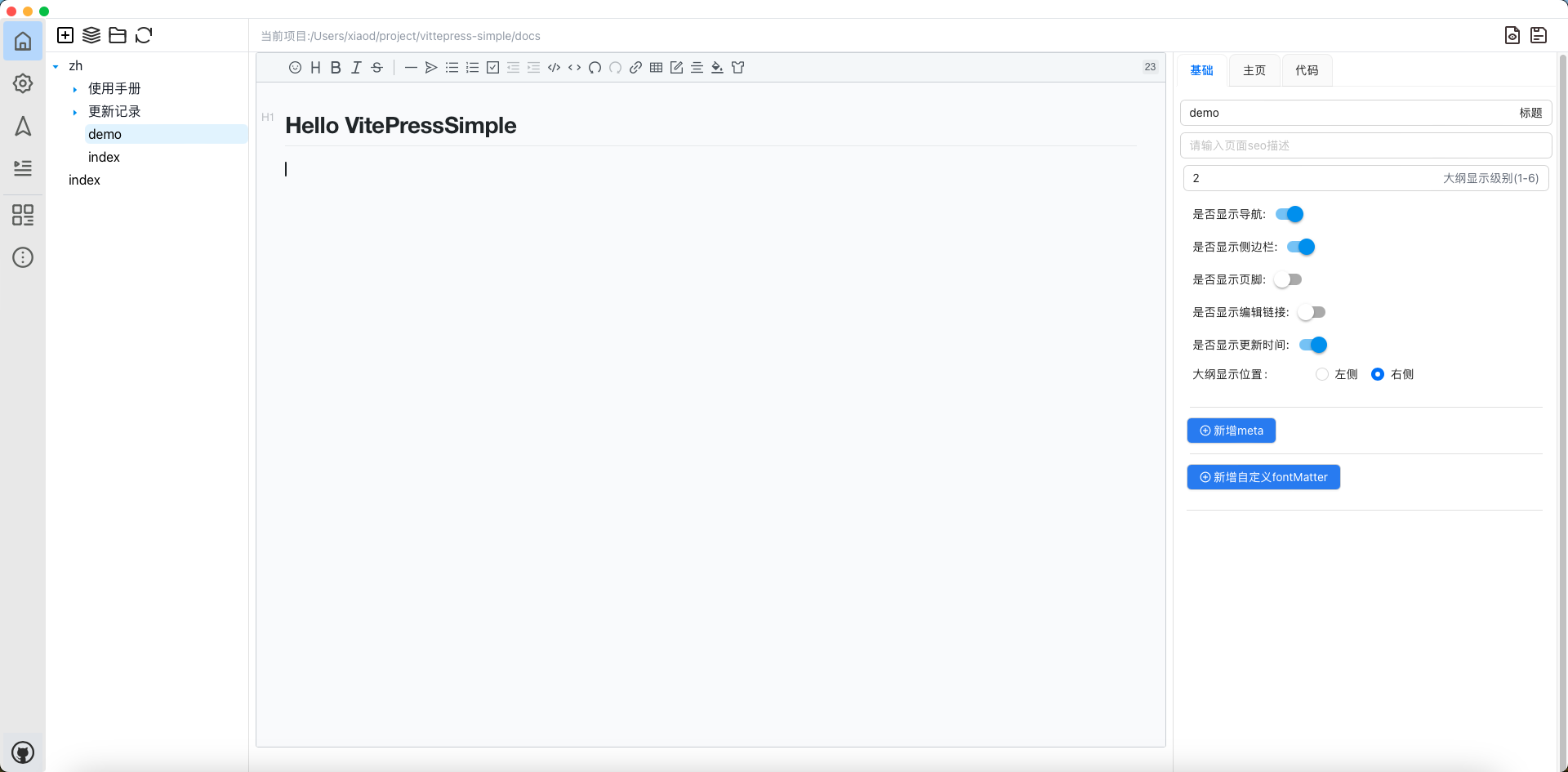Create an ordered numbered list
The width and height of the screenshot is (1568, 772).
472,68
